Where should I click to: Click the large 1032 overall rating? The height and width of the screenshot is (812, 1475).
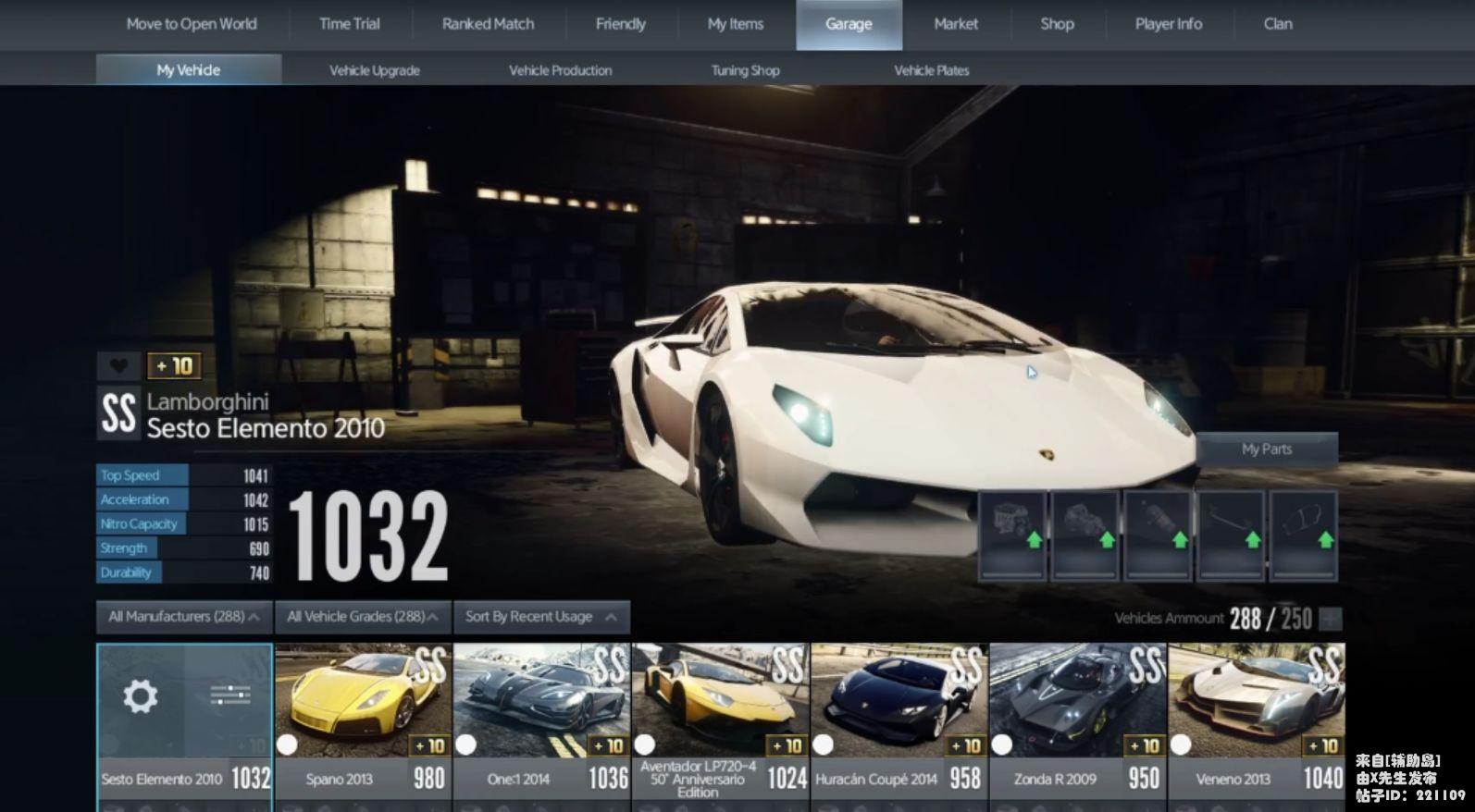tap(368, 535)
